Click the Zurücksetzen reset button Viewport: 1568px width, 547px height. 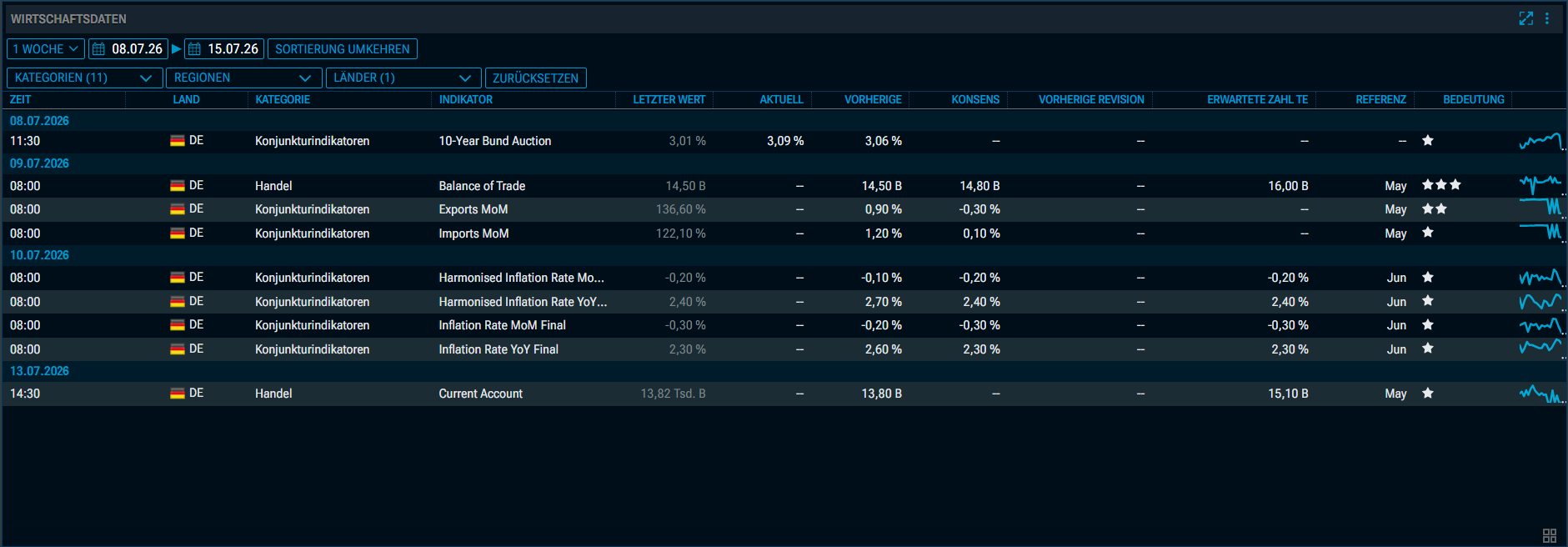(535, 78)
